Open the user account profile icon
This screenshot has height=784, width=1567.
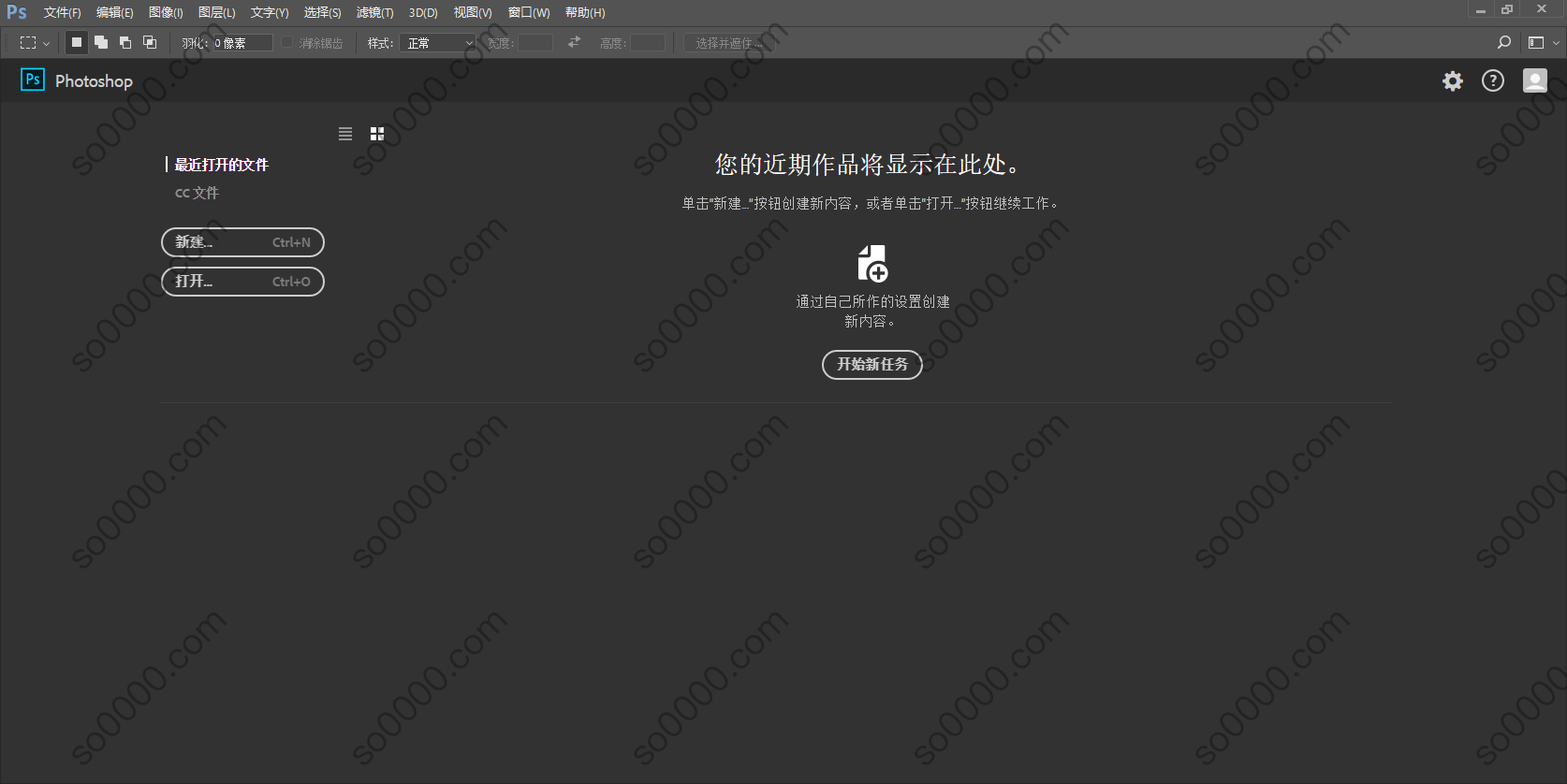1535,80
